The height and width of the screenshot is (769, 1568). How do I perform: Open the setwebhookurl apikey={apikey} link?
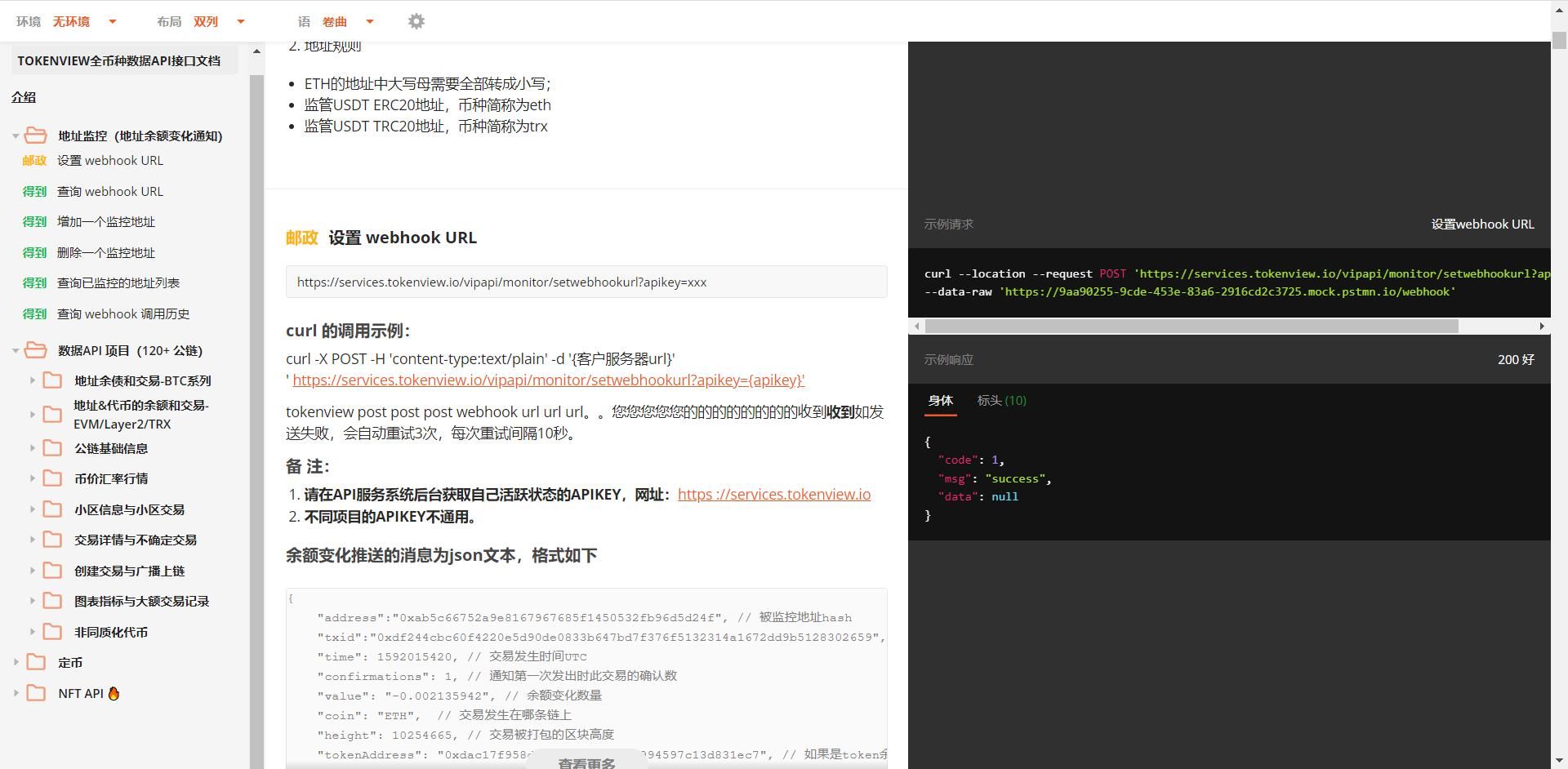point(549,380)
